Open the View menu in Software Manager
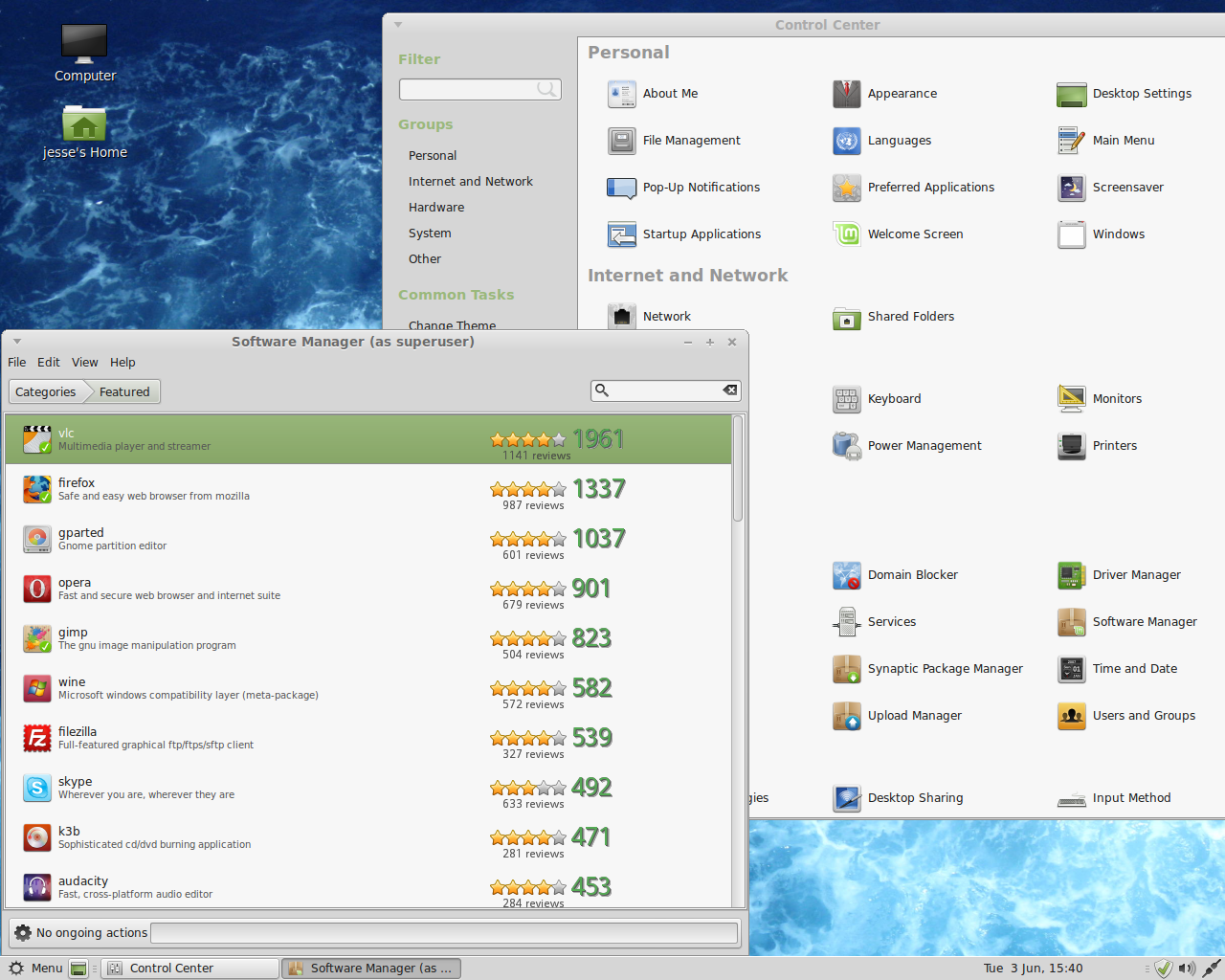 click(85, 363)
